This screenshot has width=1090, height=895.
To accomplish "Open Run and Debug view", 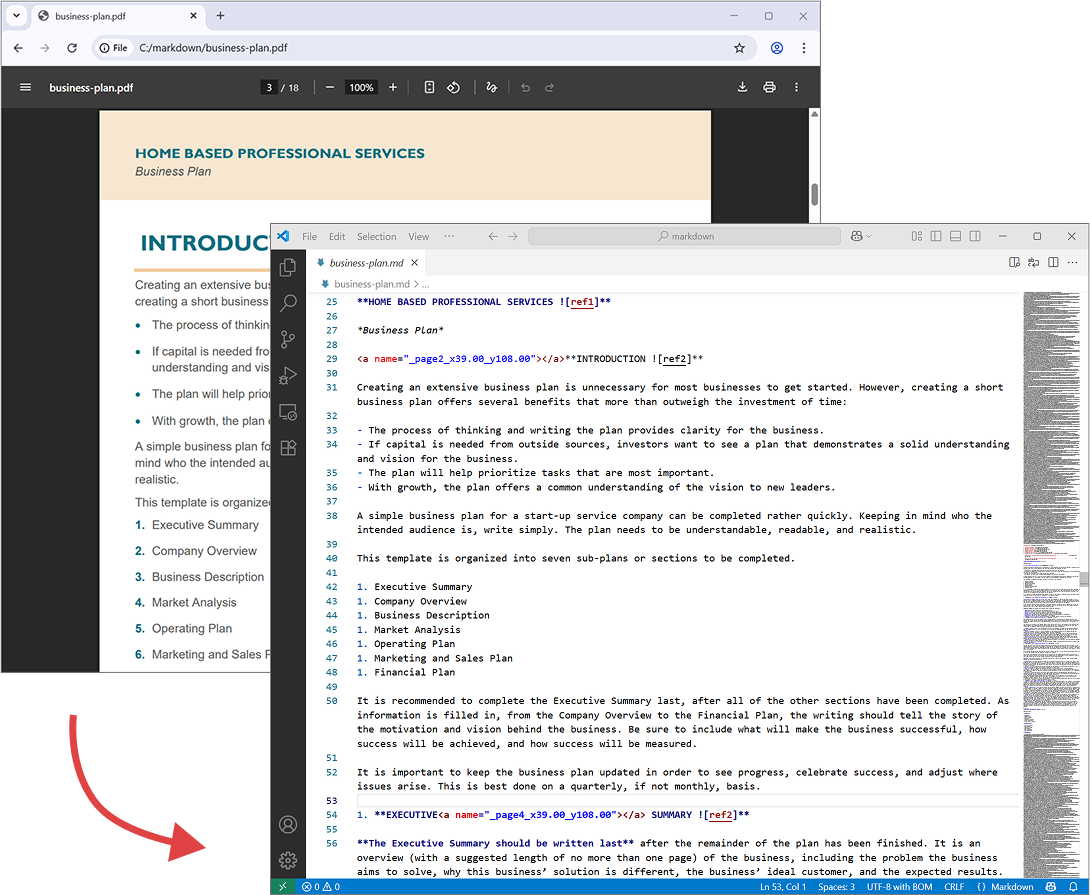I will coord(288,375).
